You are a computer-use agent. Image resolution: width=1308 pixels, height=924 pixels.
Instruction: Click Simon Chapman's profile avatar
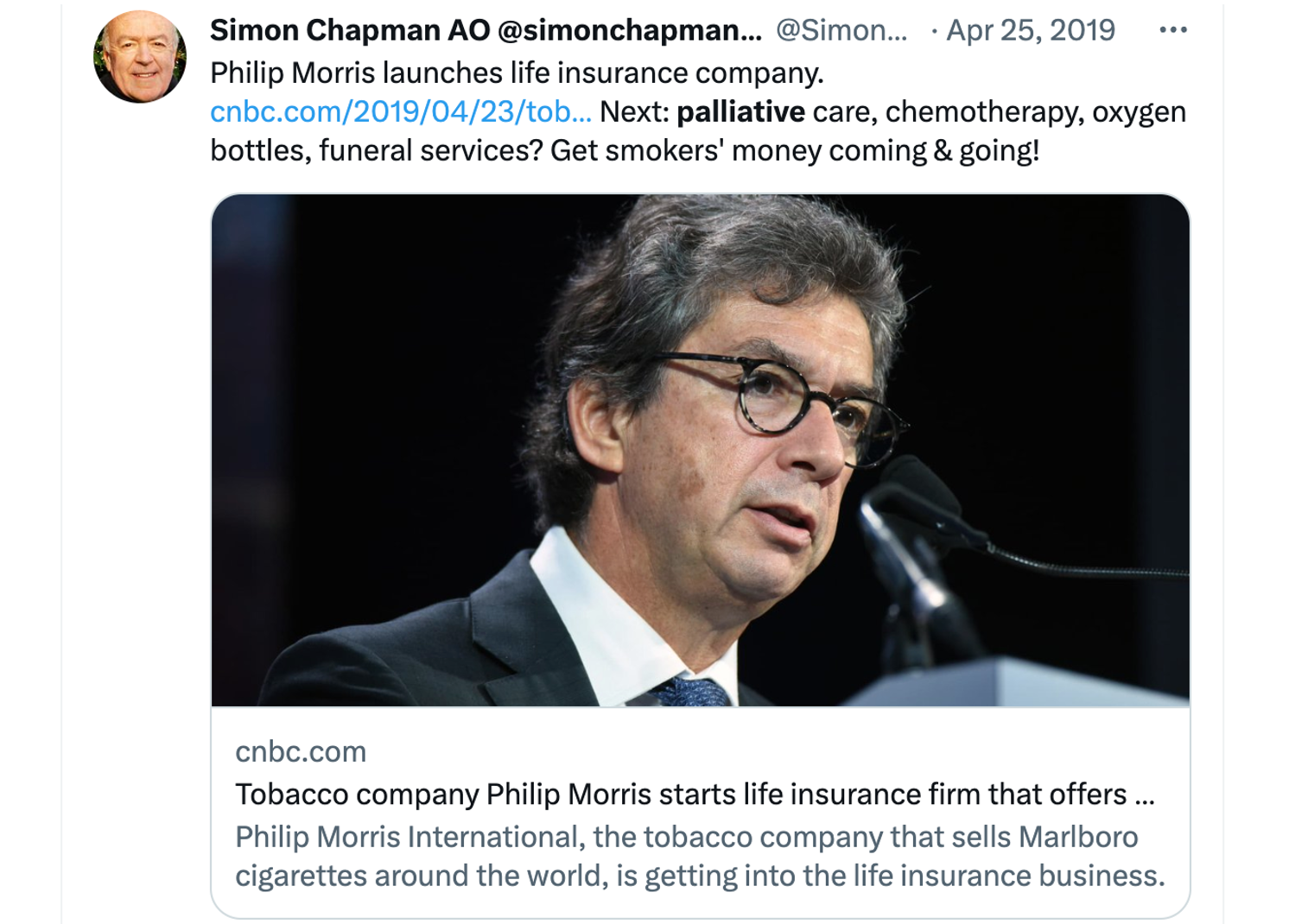(x=140, y=57)
